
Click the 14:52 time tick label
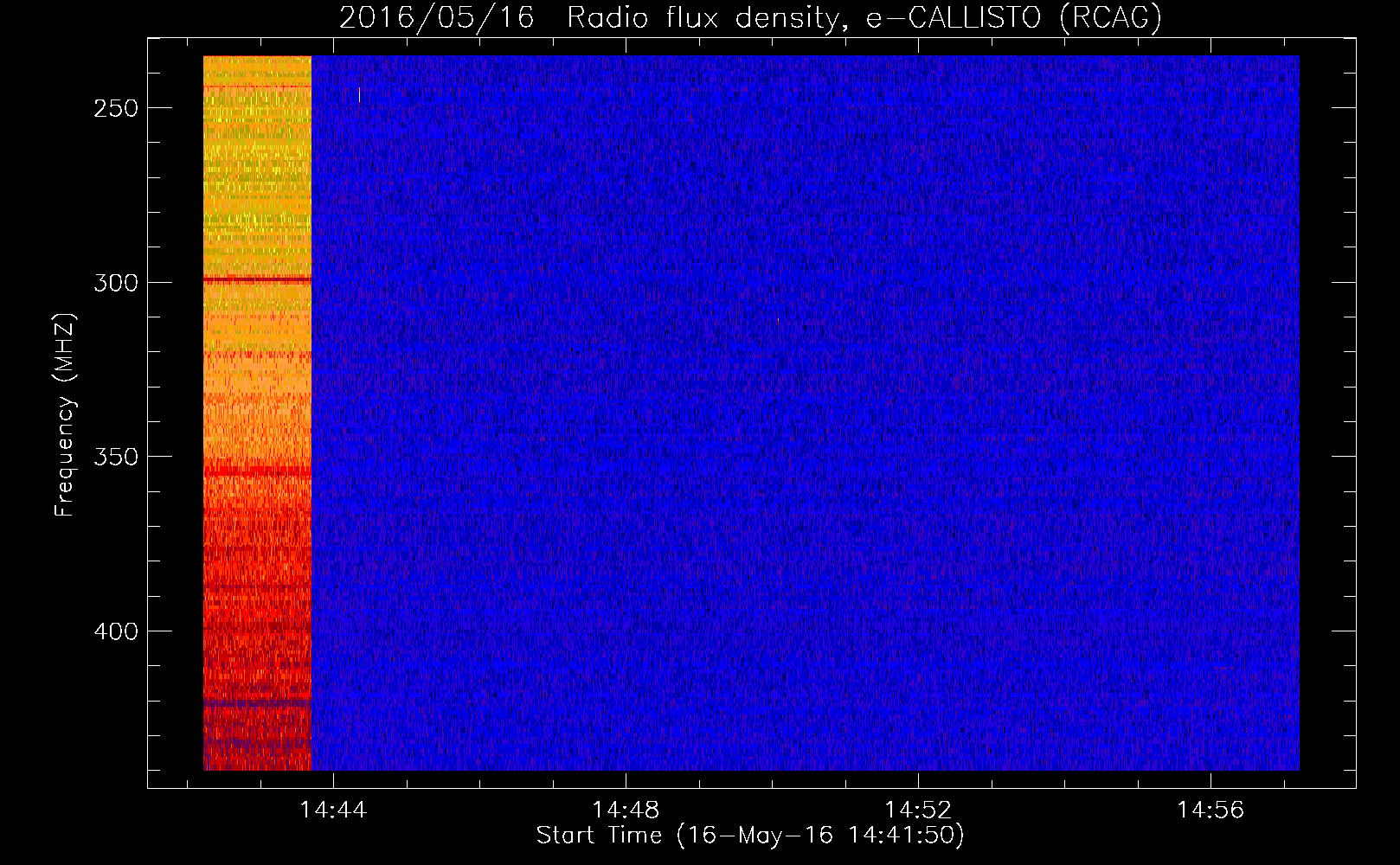918,811
